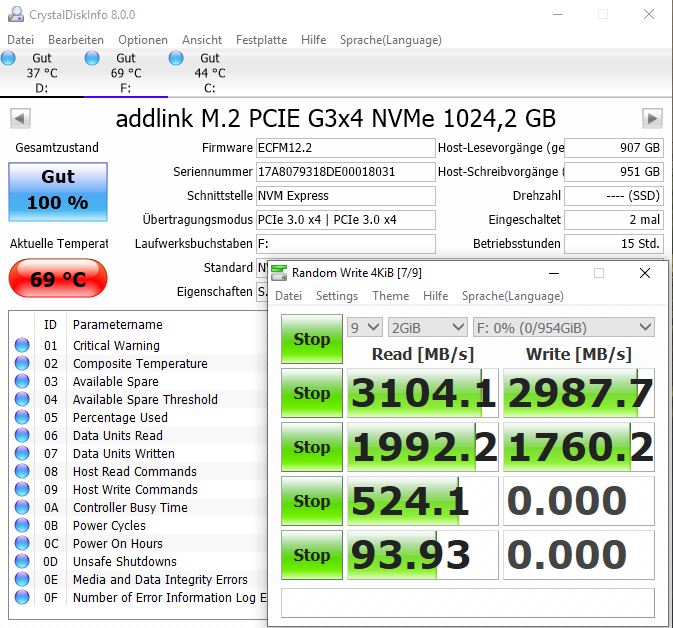Click Stop button beside 1992.2 read result

312,447
